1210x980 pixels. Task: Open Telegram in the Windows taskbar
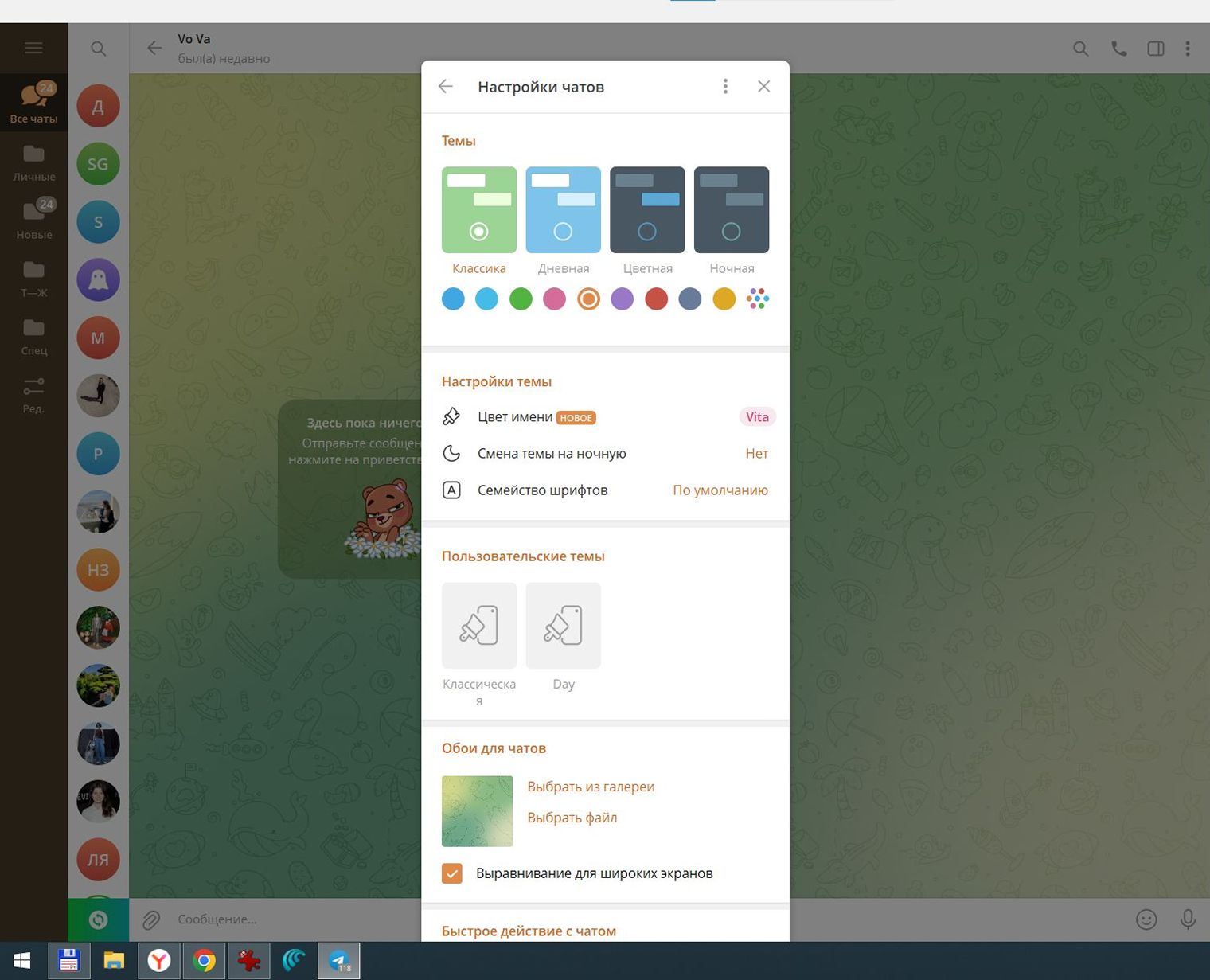pyautogui.click(x=339, y=961)
